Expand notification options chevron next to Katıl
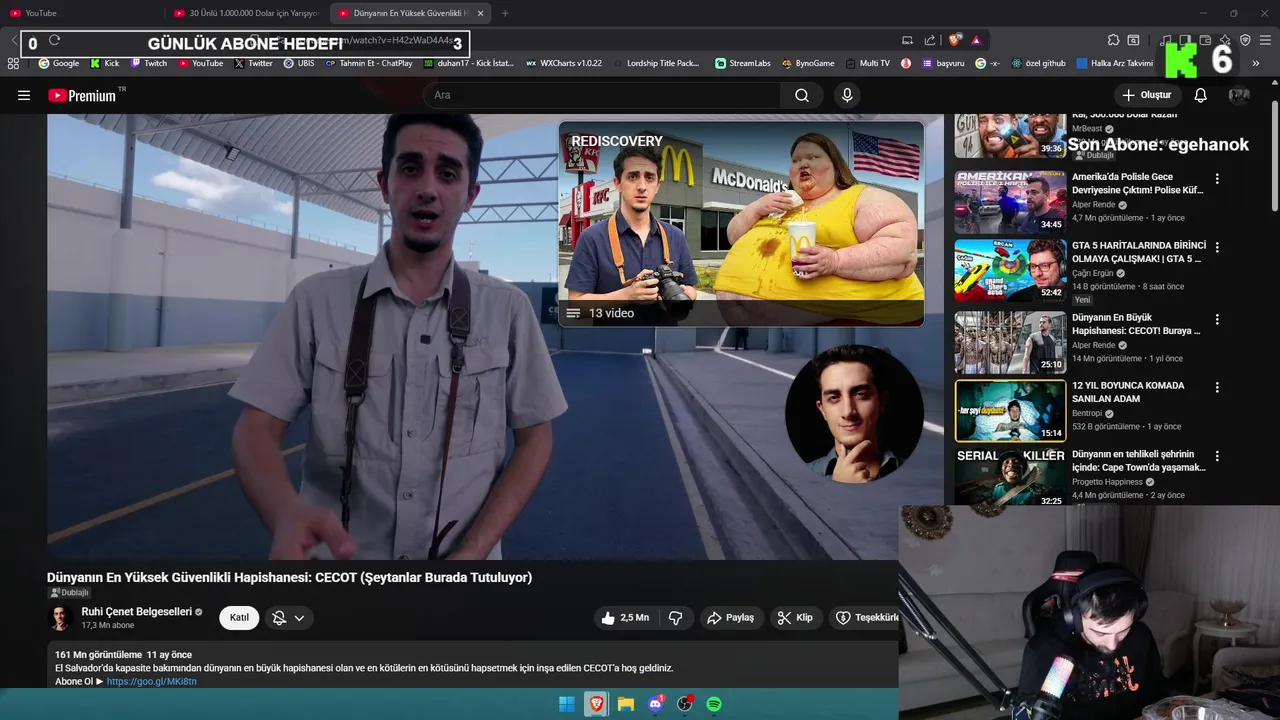This screenshot has width=1280, height=720. [x=299, y=618]
